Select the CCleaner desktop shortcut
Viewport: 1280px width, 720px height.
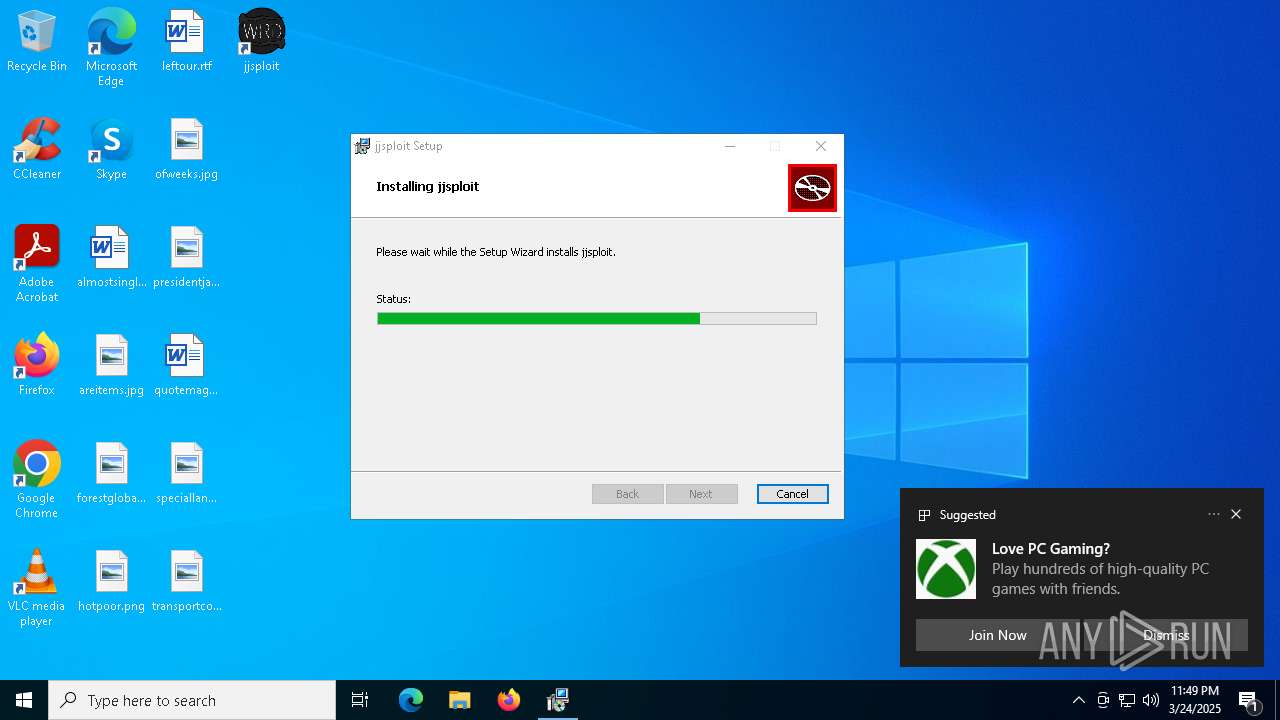click(x=37, y=149)
